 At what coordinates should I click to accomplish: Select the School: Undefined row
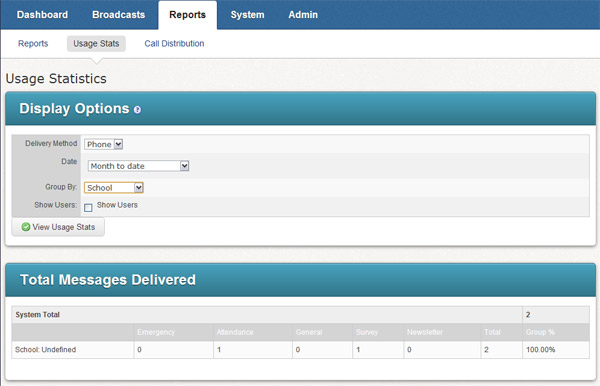coord(300,350)
